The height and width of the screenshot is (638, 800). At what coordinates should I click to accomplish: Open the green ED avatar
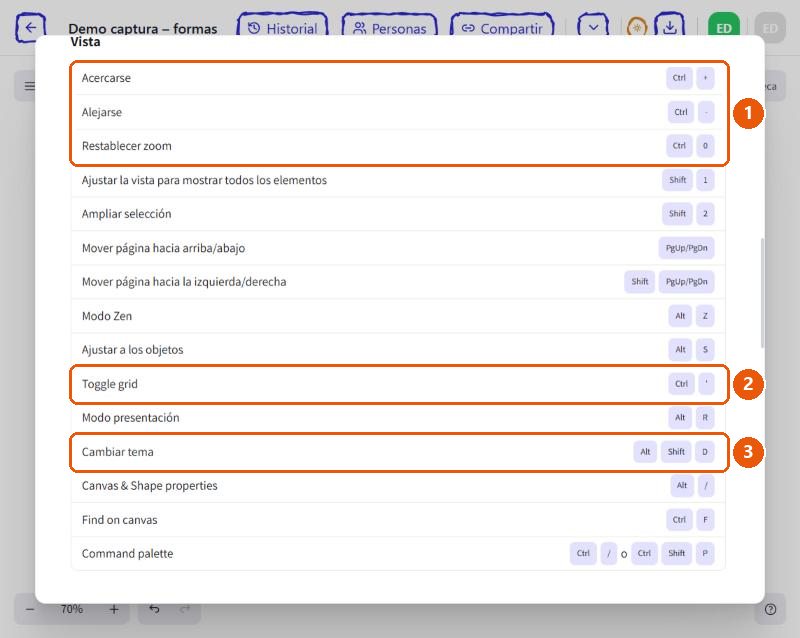(x=724, y=28)
